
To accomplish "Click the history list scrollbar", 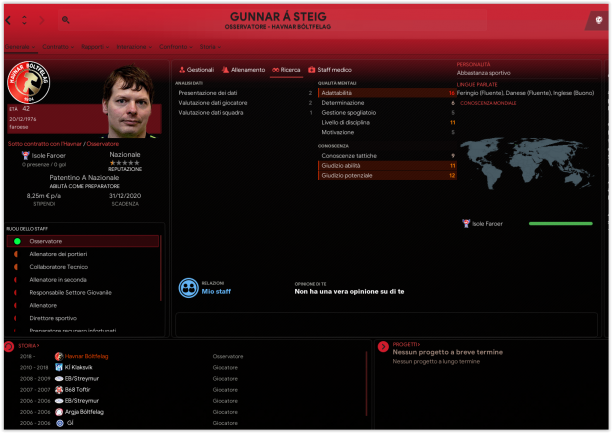I will [x=366, y=384].
